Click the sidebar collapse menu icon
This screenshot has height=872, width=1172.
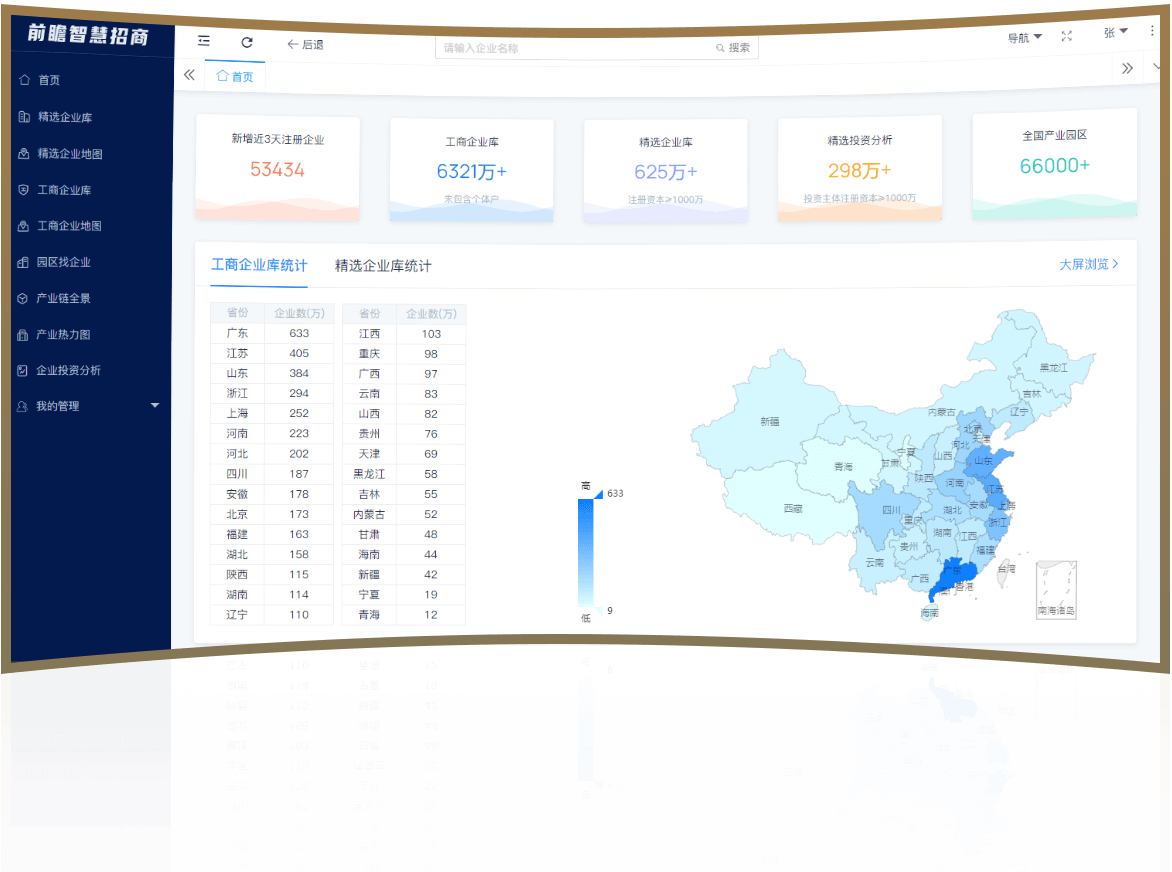[x=204, y=41]
